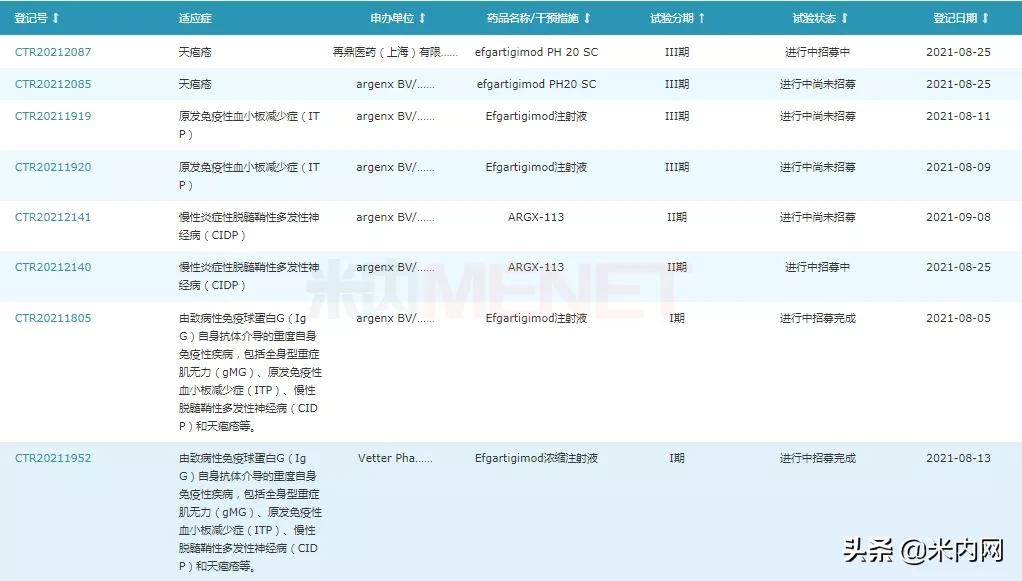
Task: Select indication 天疱疮 in row CTR20212087
Action: (x=195, y=52)
